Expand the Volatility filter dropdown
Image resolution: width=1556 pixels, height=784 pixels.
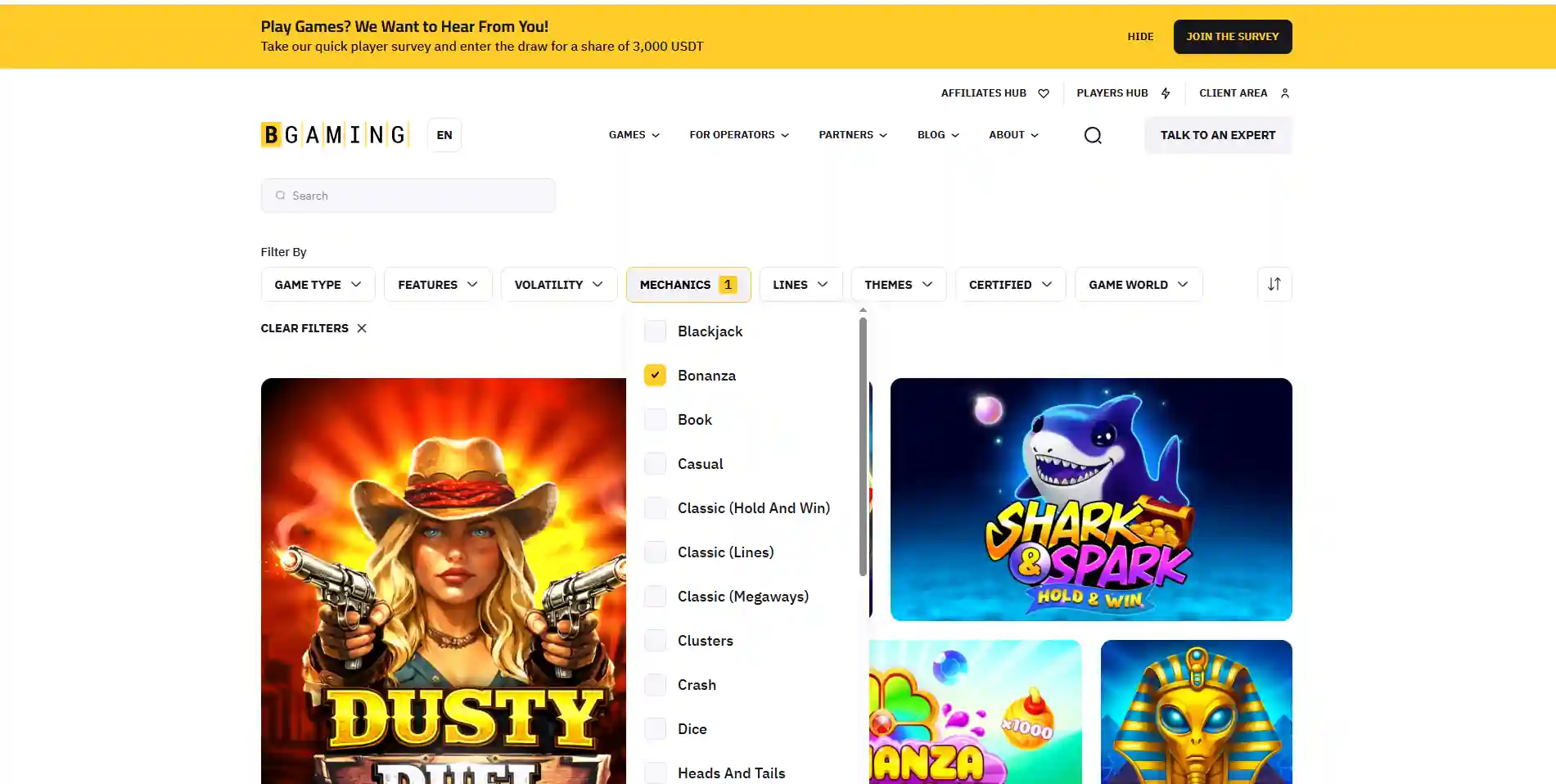pyautogui.click(x=559, y=284)
